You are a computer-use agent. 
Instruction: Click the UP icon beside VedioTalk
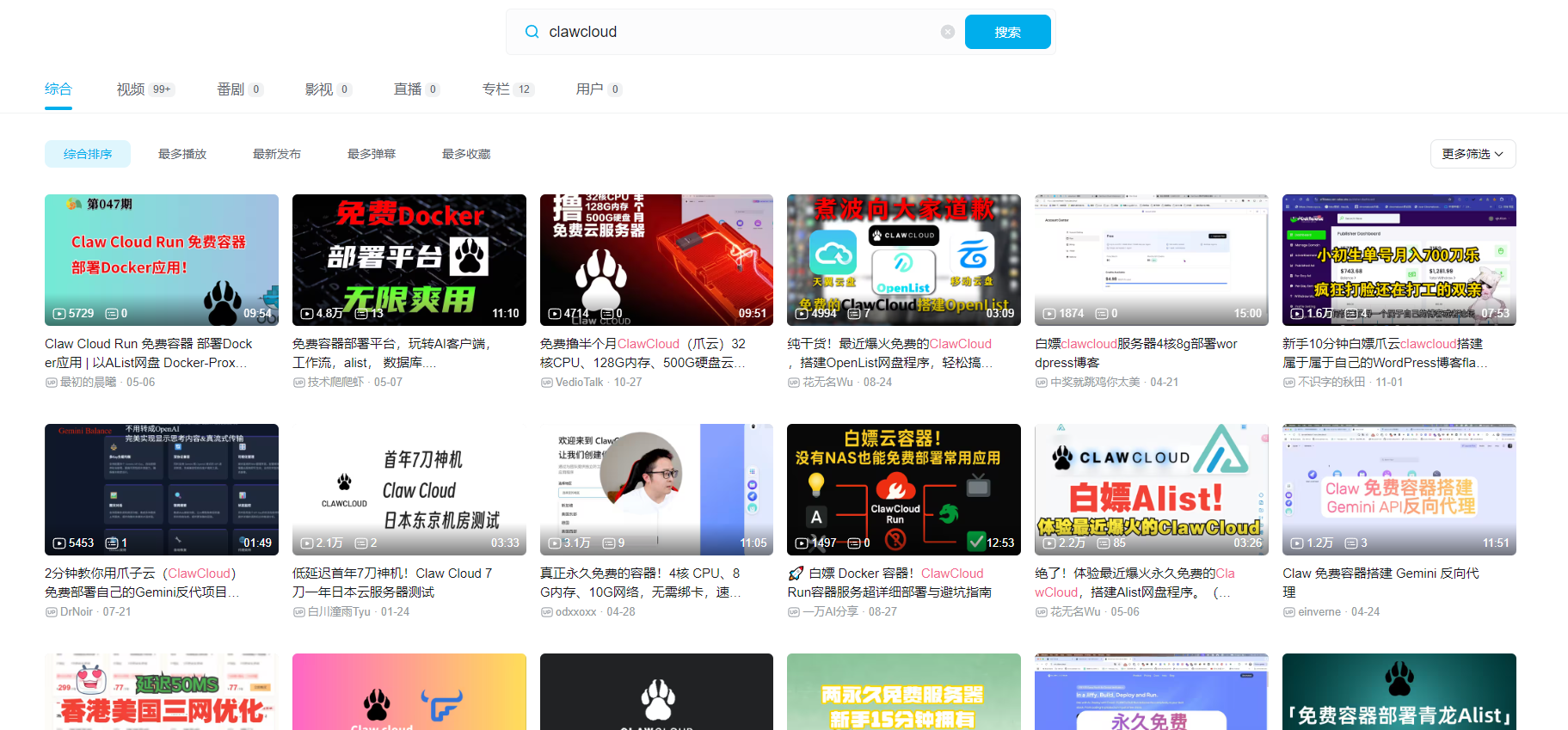point(546,383)
